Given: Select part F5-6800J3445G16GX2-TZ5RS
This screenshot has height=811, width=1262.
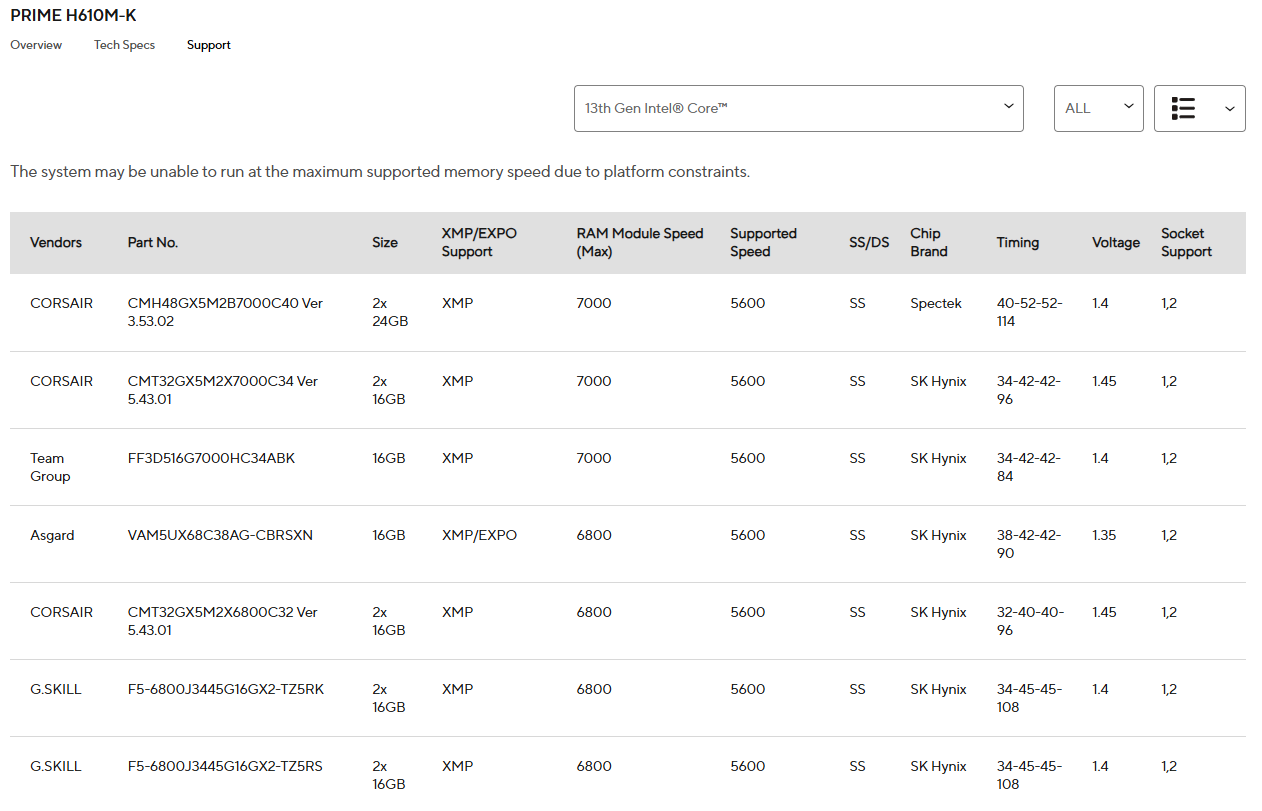Looking at the screenshot, I should 225,766.
